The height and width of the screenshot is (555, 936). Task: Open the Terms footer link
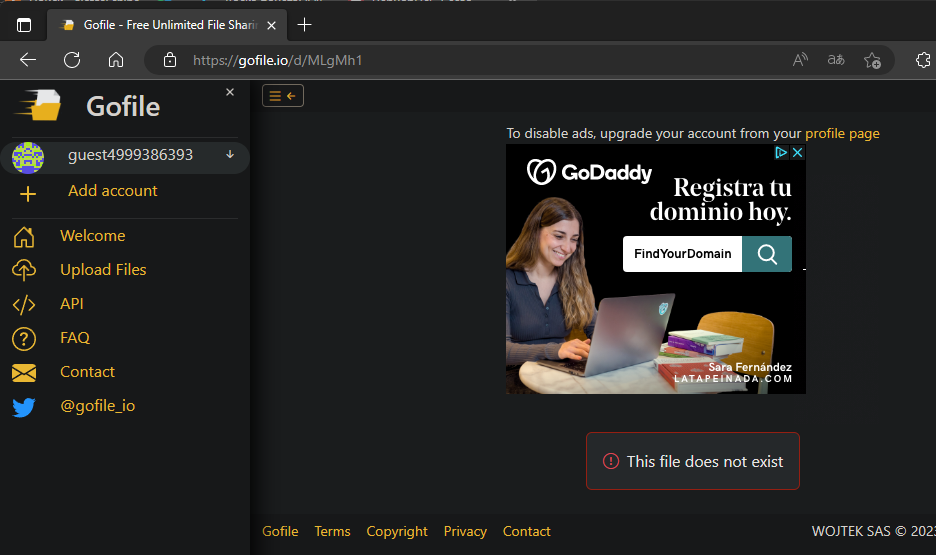point(332,531)
